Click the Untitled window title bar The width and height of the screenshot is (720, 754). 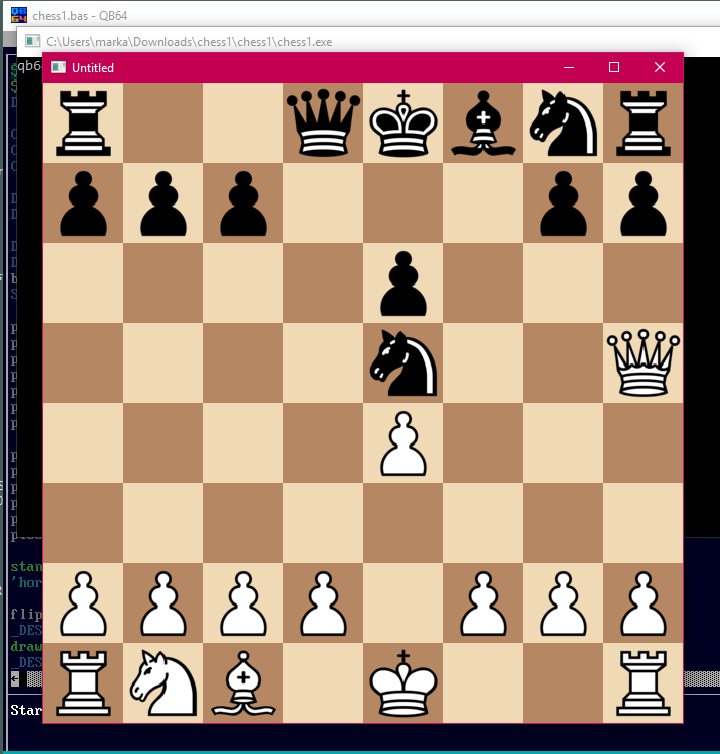pyautogui.click(x=300, y=67)
